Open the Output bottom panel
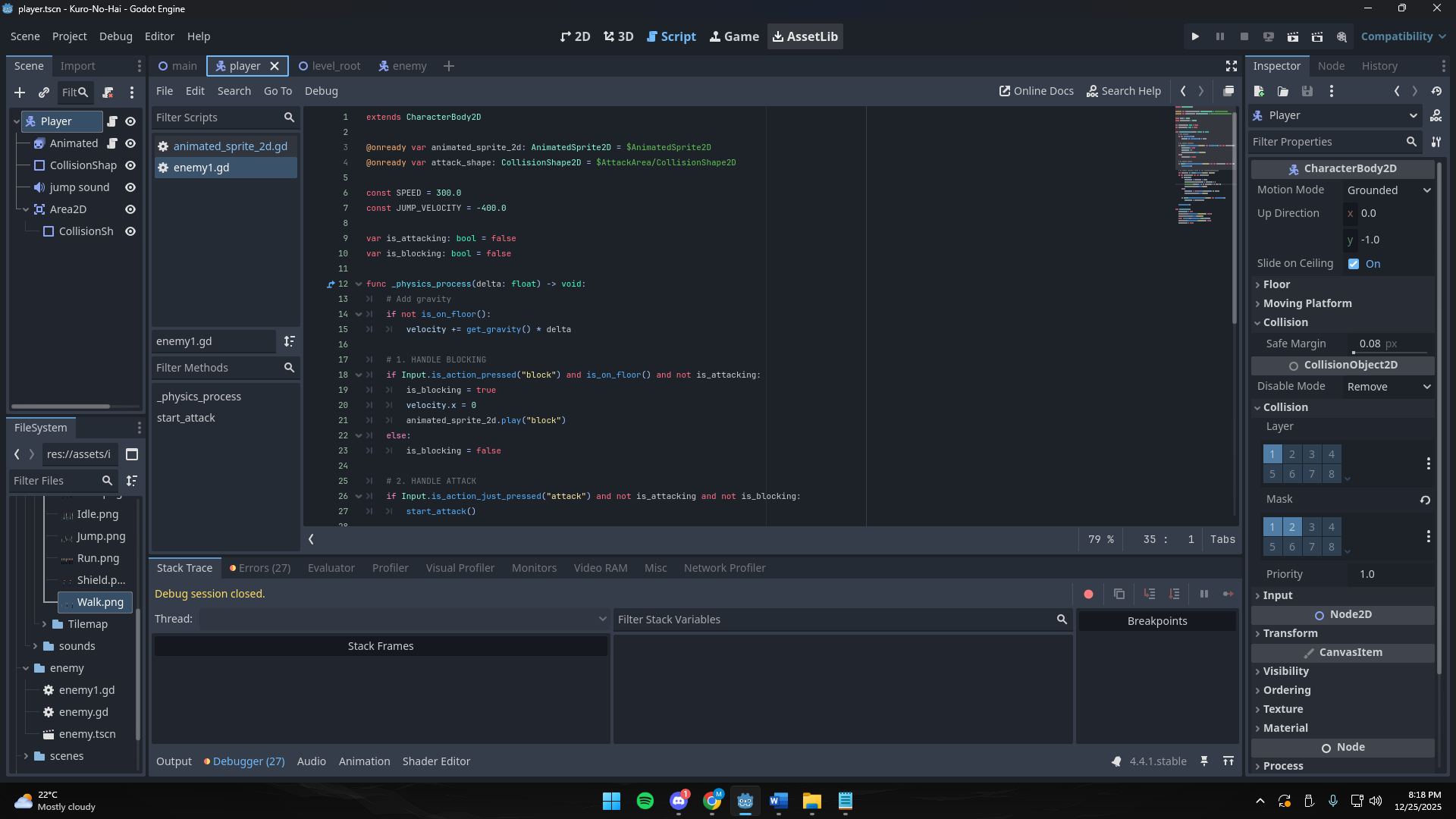Viewport: 1456px width, 819px height. [174, 761]
